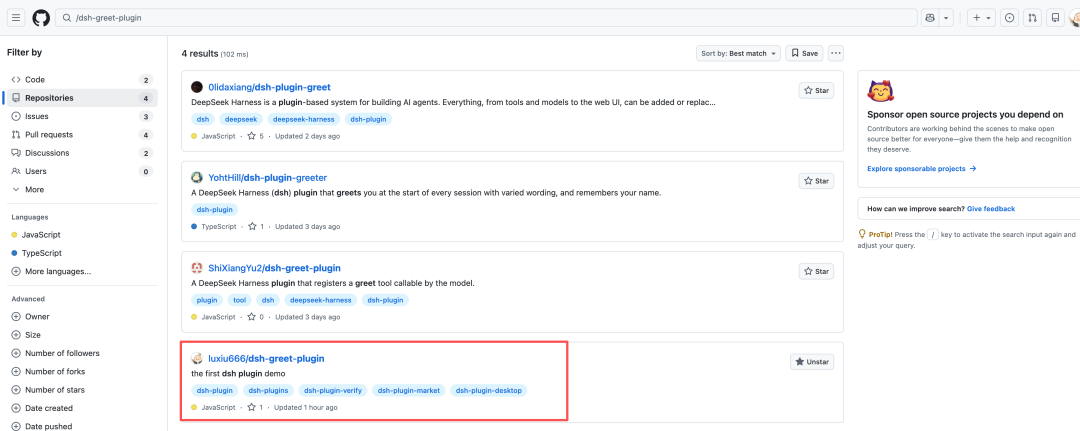This screenshot has height=431, width=1080.
Task: Filter results by Discussions
Action: 82,153
